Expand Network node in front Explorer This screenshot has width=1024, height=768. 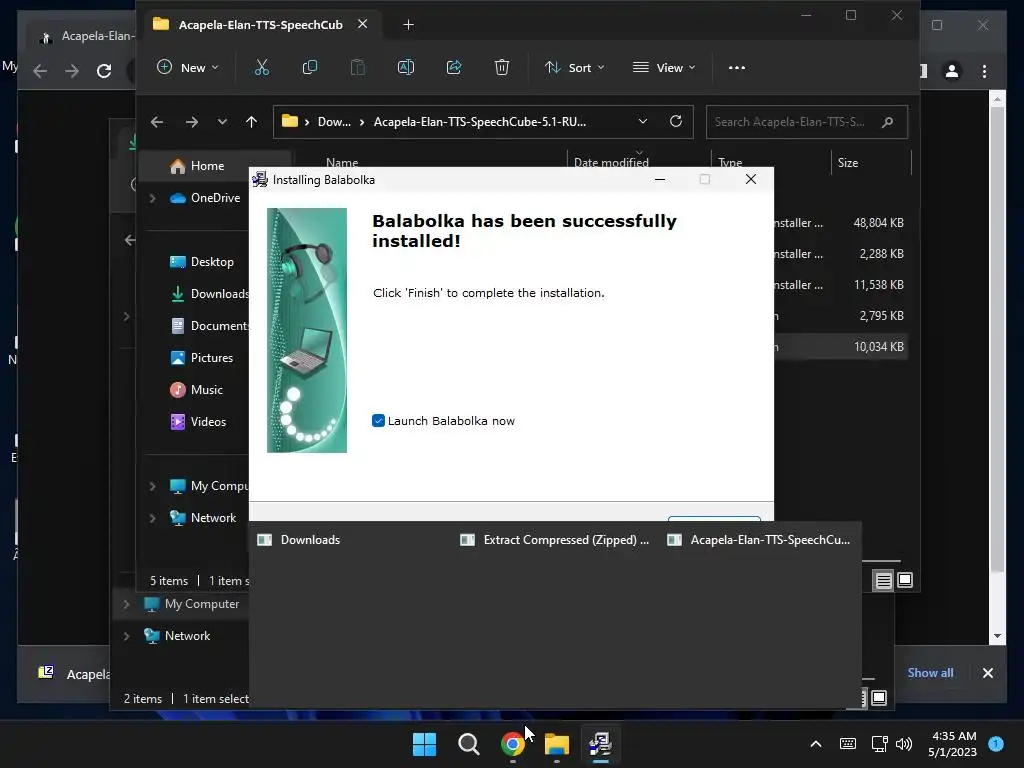coord(153,518)
